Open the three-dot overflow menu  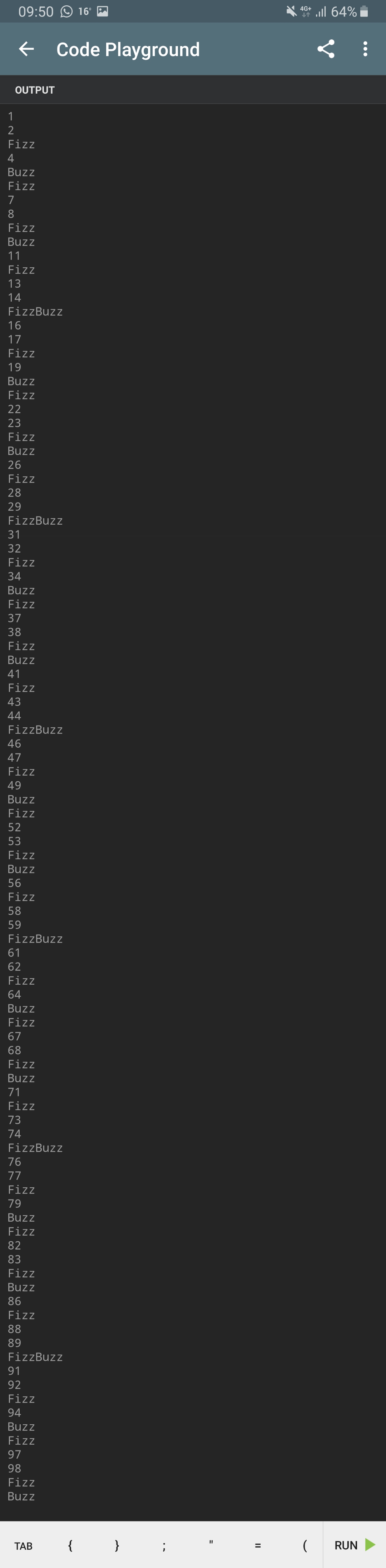click(x=365, y=49)
